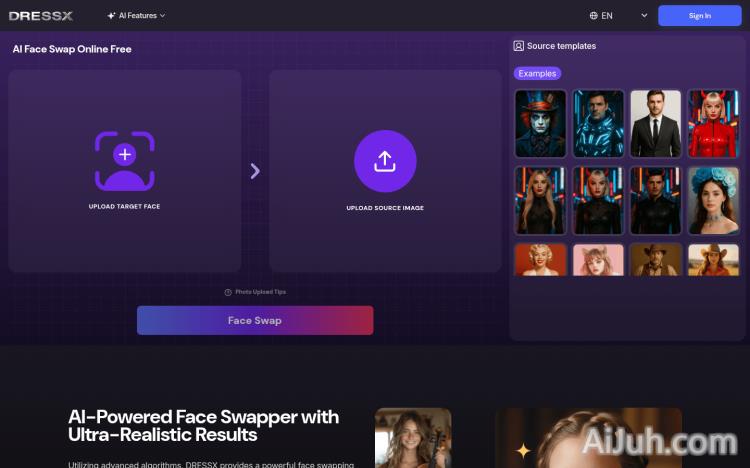Choose the black suit businessman template

pyautogui.click(x=656, y=123)
